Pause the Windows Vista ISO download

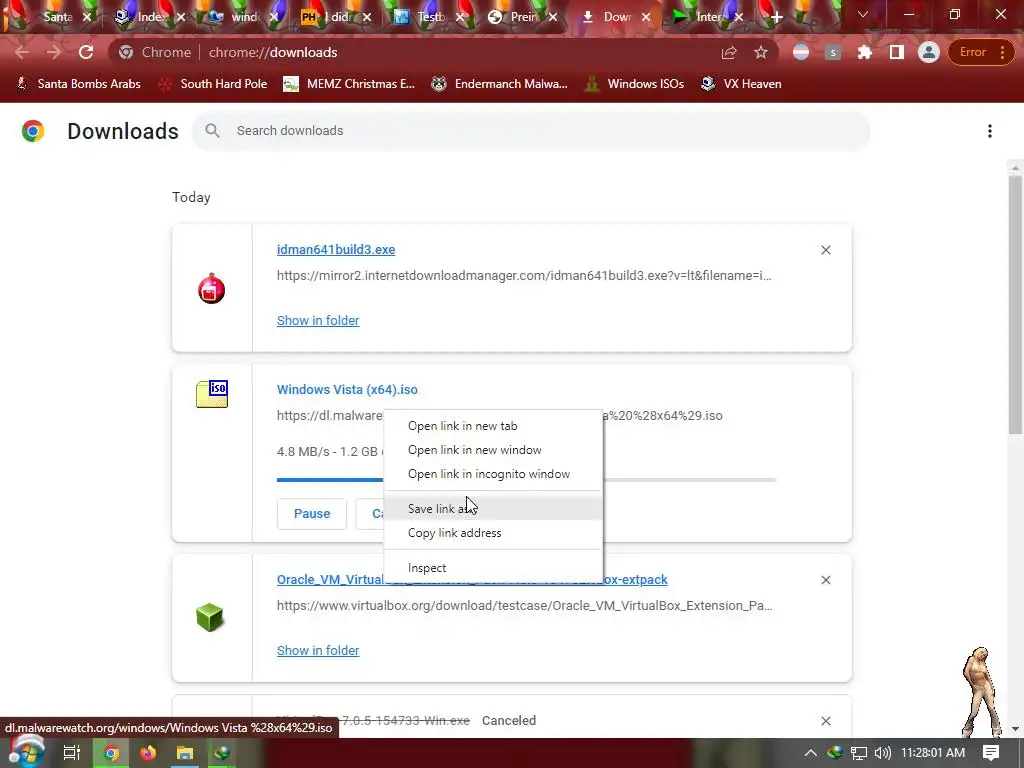(312, 513)
